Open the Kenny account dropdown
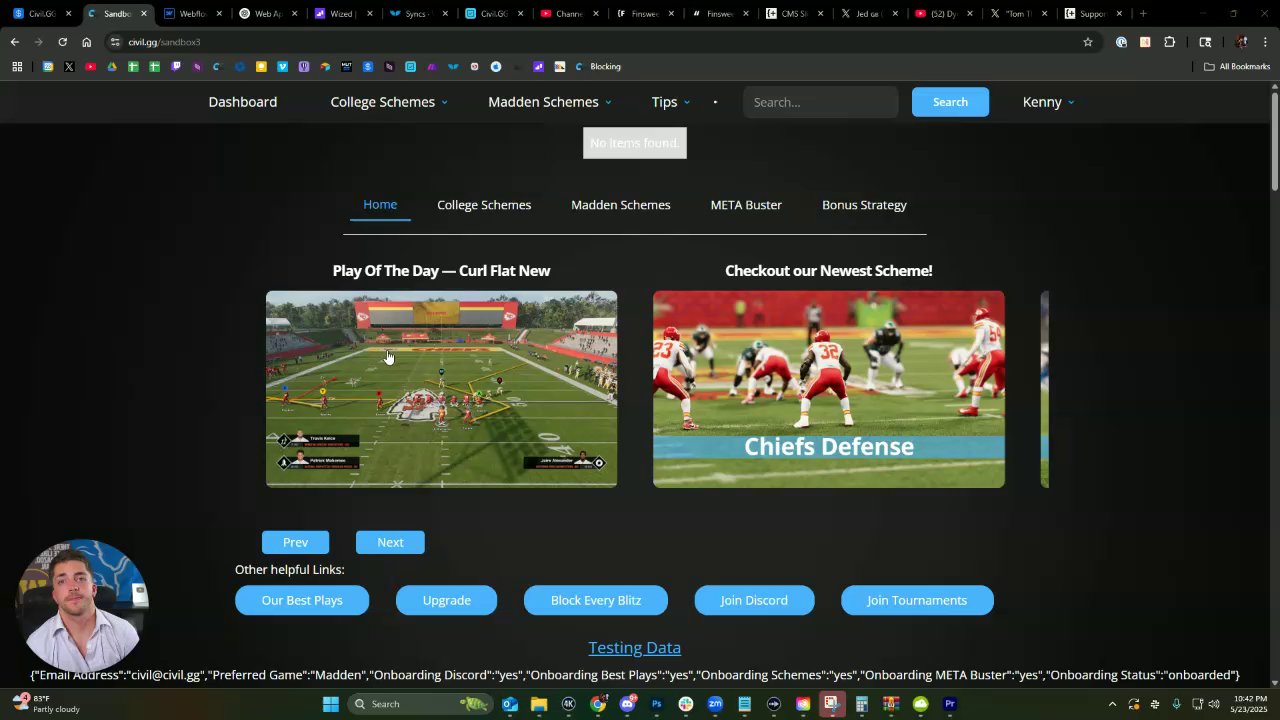 [1048, 102]
